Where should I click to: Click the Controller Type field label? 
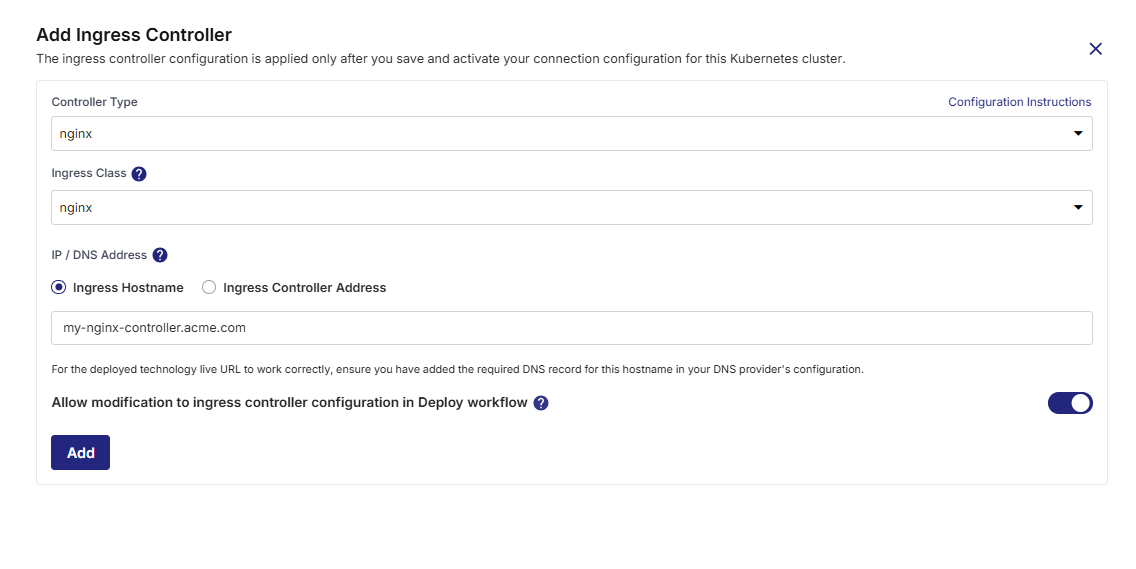point(94,102)
